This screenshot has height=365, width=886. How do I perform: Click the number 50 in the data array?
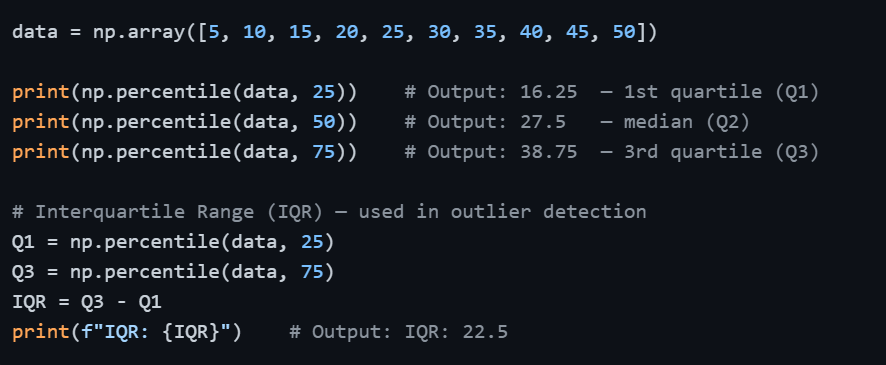[x=624, y=32]
